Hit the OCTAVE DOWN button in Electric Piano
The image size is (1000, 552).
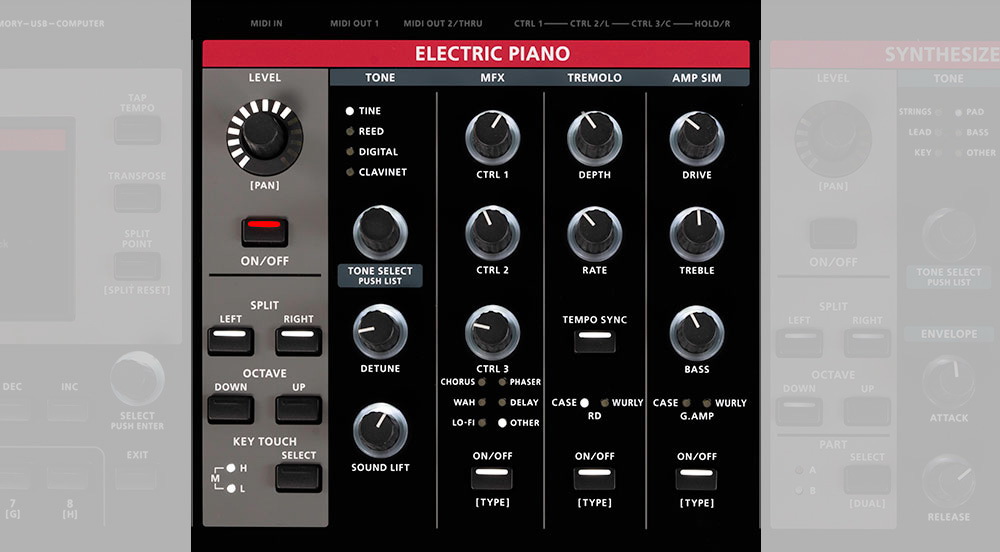[231, 409]
